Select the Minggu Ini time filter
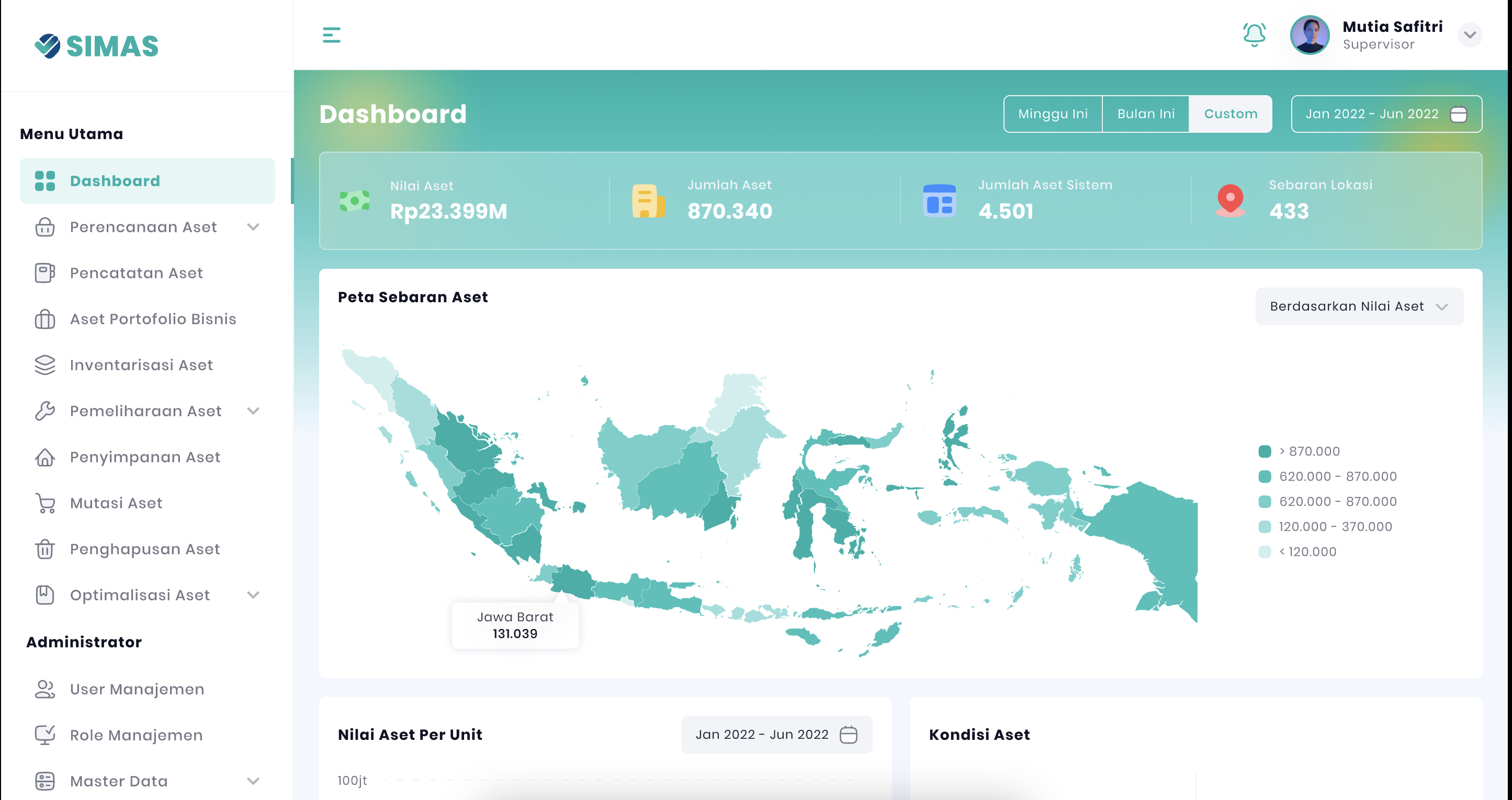1512x800 pixels. coord(1053,114)
